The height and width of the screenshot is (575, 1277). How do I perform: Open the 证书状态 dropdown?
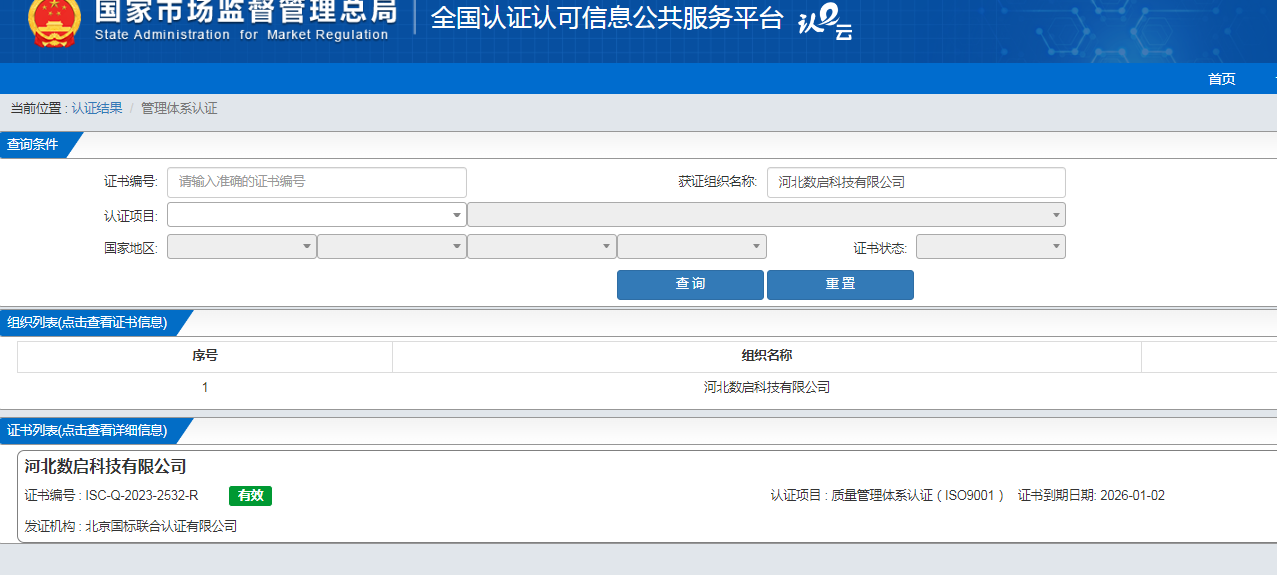coord(991,246)
